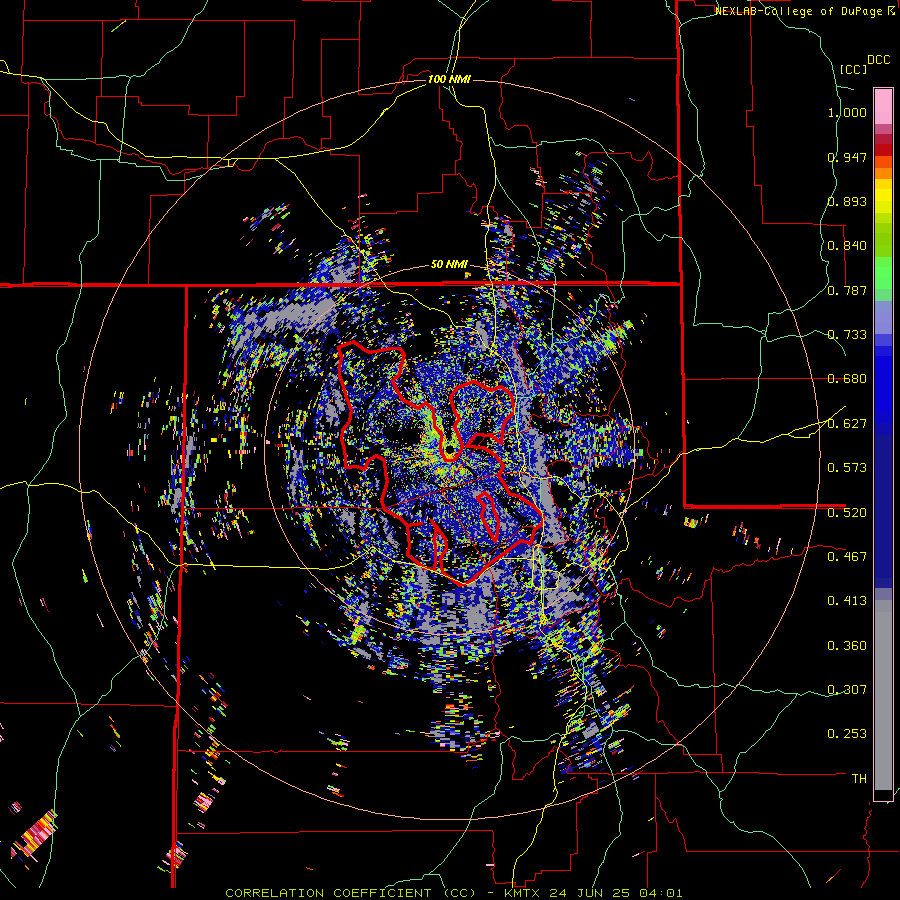Click the 50 NMI range ring label
The width and height of the screenshot is (900, 900).
[x=449, y=264]
